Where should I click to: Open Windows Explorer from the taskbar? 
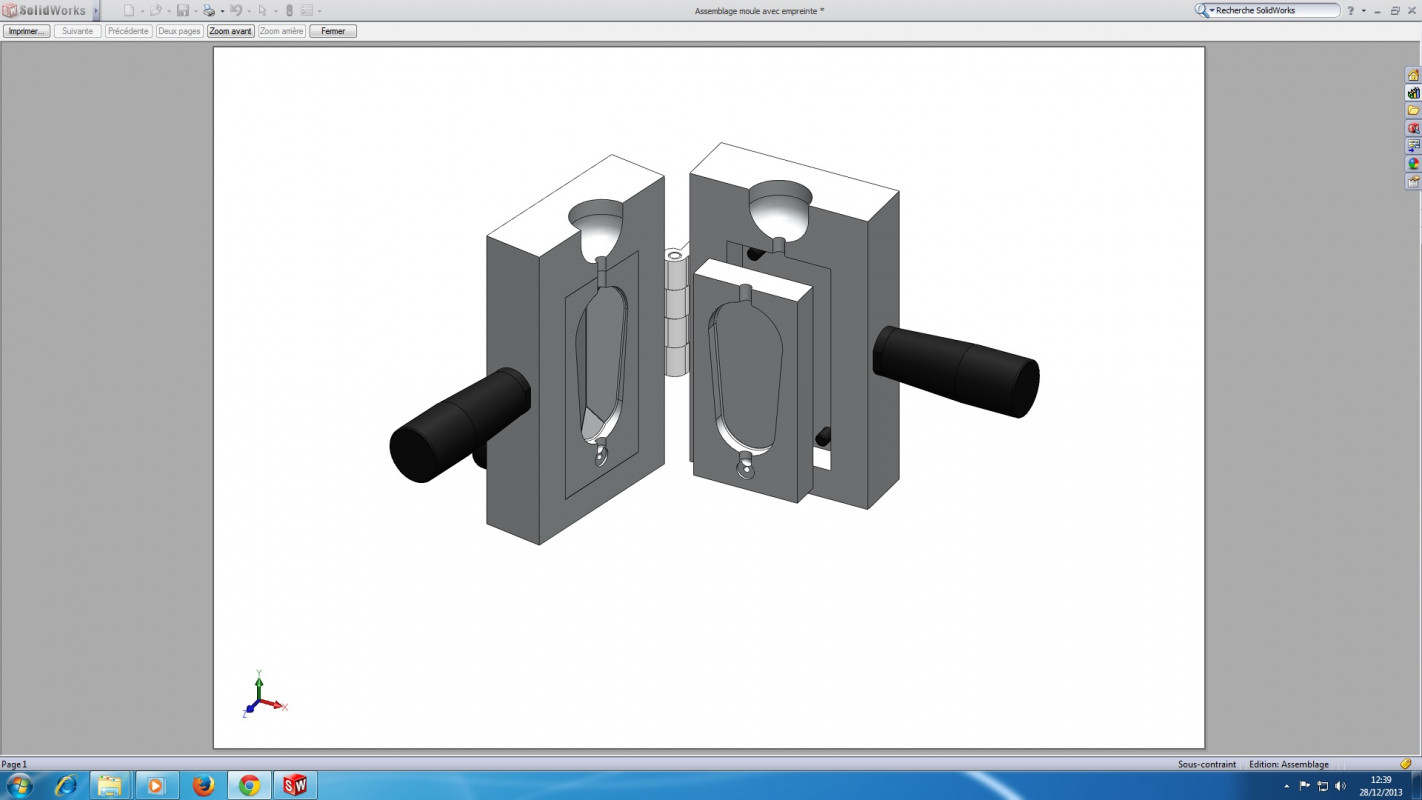[x=110, y=785]
